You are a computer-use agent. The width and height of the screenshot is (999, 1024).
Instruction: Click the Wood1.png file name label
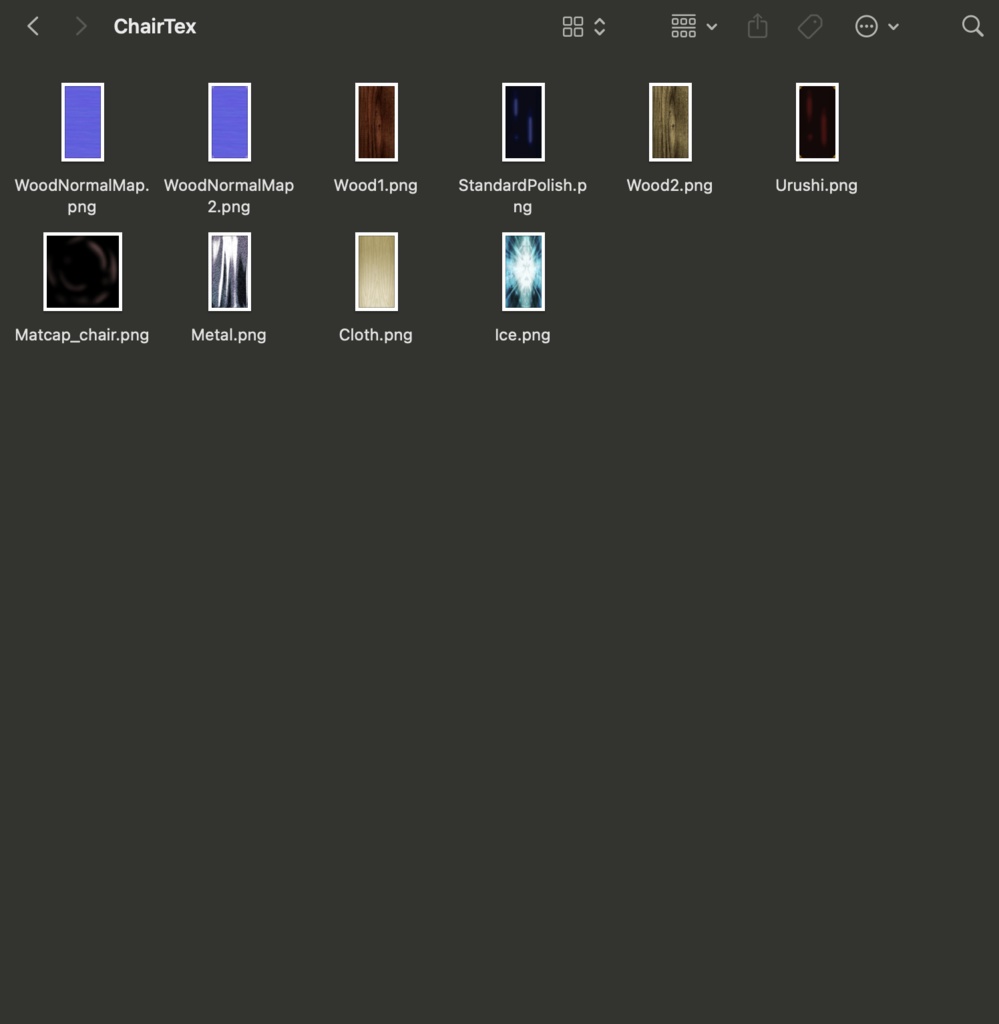point(375,185)
